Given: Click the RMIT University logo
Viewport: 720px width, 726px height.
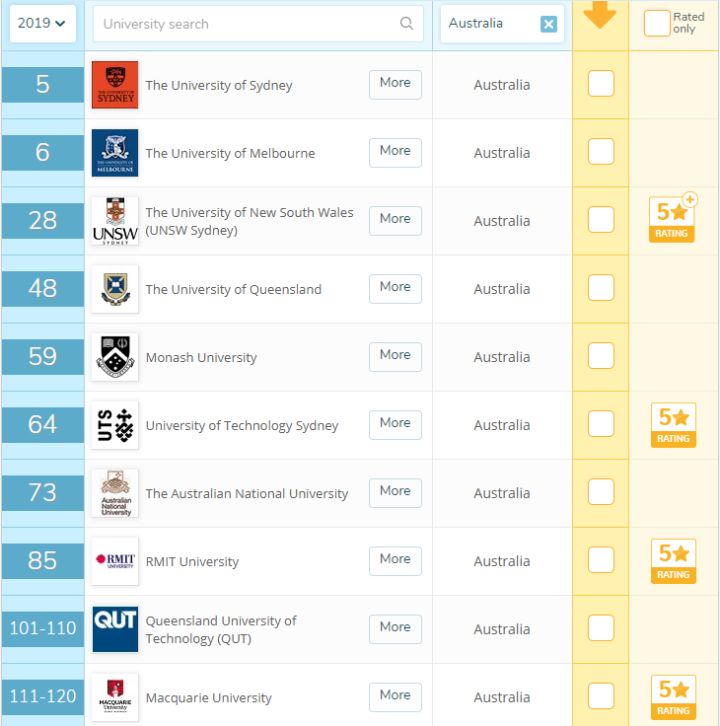Looking at the screenshot, I should click(x=115, y=561).
